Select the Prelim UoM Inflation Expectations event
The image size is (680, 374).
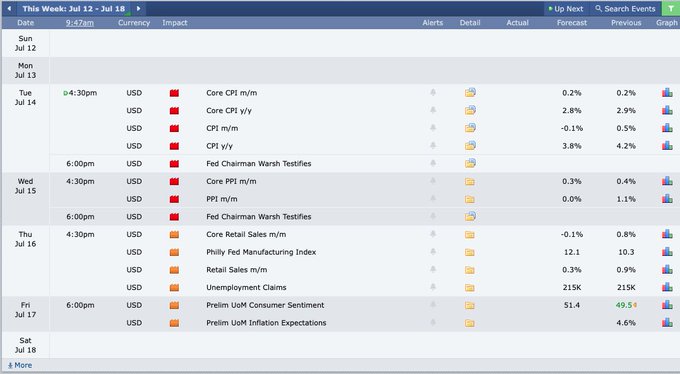[x=266, y=323]
